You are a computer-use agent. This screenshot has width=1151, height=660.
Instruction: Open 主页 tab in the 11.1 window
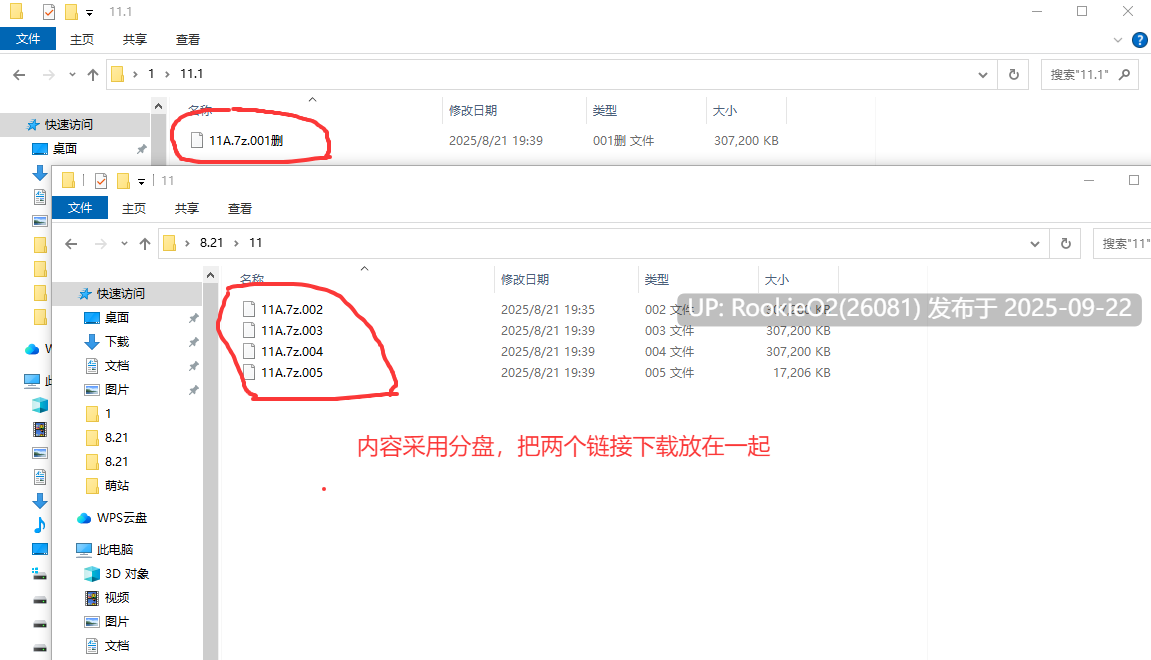pyautogui.click(x=81, y=40)
